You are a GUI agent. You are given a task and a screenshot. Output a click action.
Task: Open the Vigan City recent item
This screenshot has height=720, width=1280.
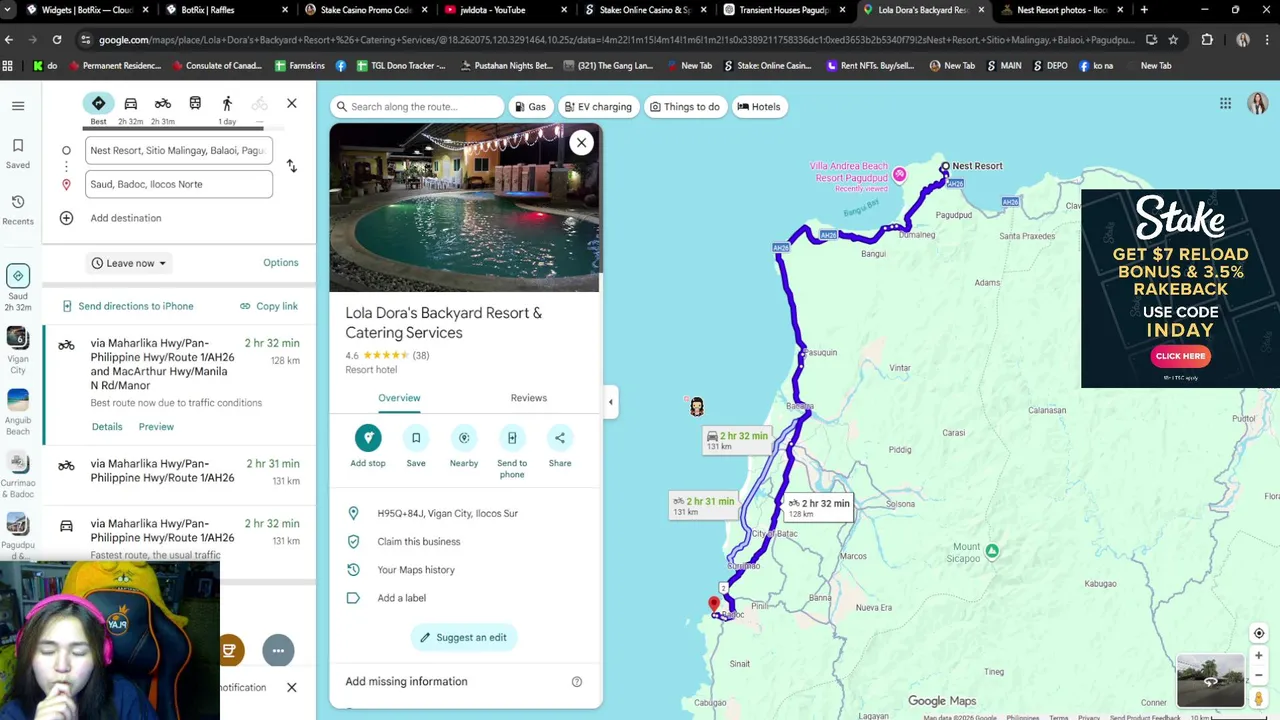(x=18, y=351)
